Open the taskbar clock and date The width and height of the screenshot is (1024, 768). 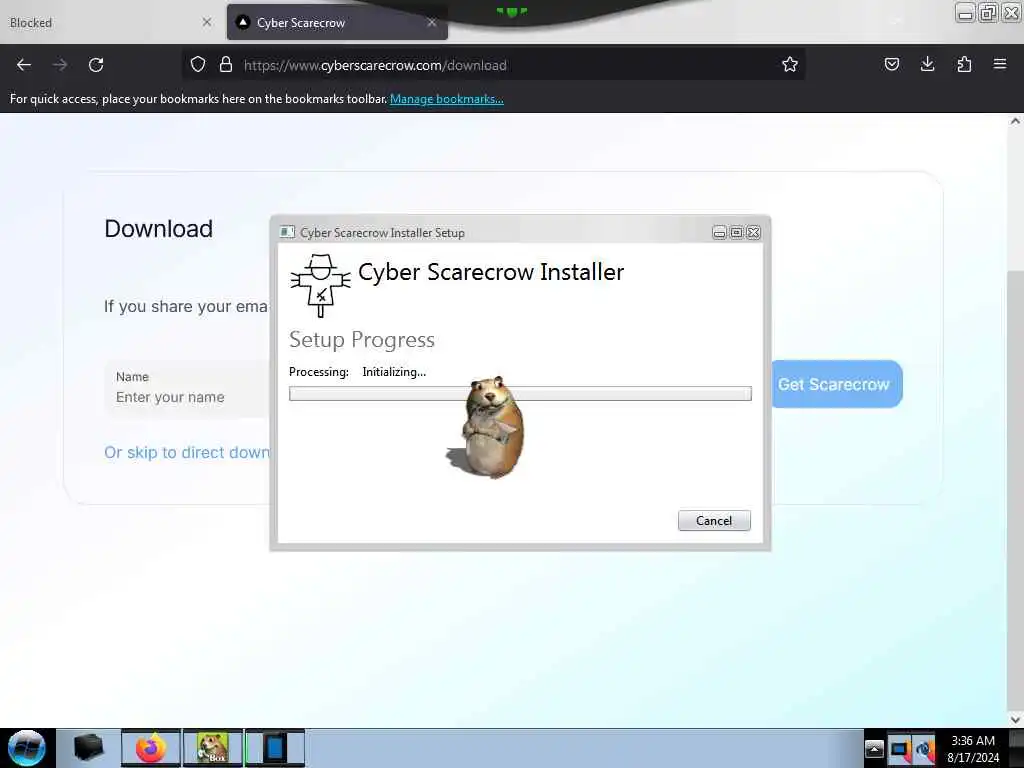(973, 749)
